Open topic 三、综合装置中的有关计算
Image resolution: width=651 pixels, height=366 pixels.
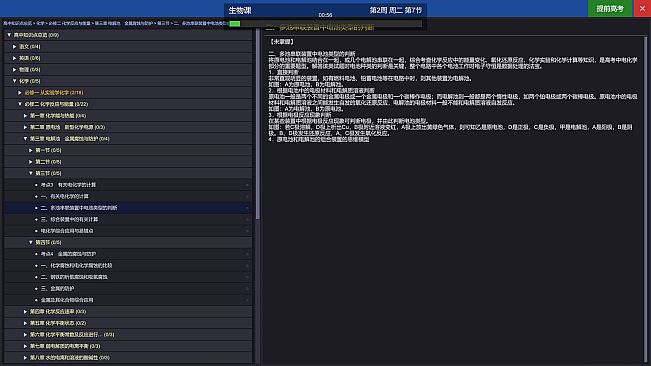pos(128,219)
